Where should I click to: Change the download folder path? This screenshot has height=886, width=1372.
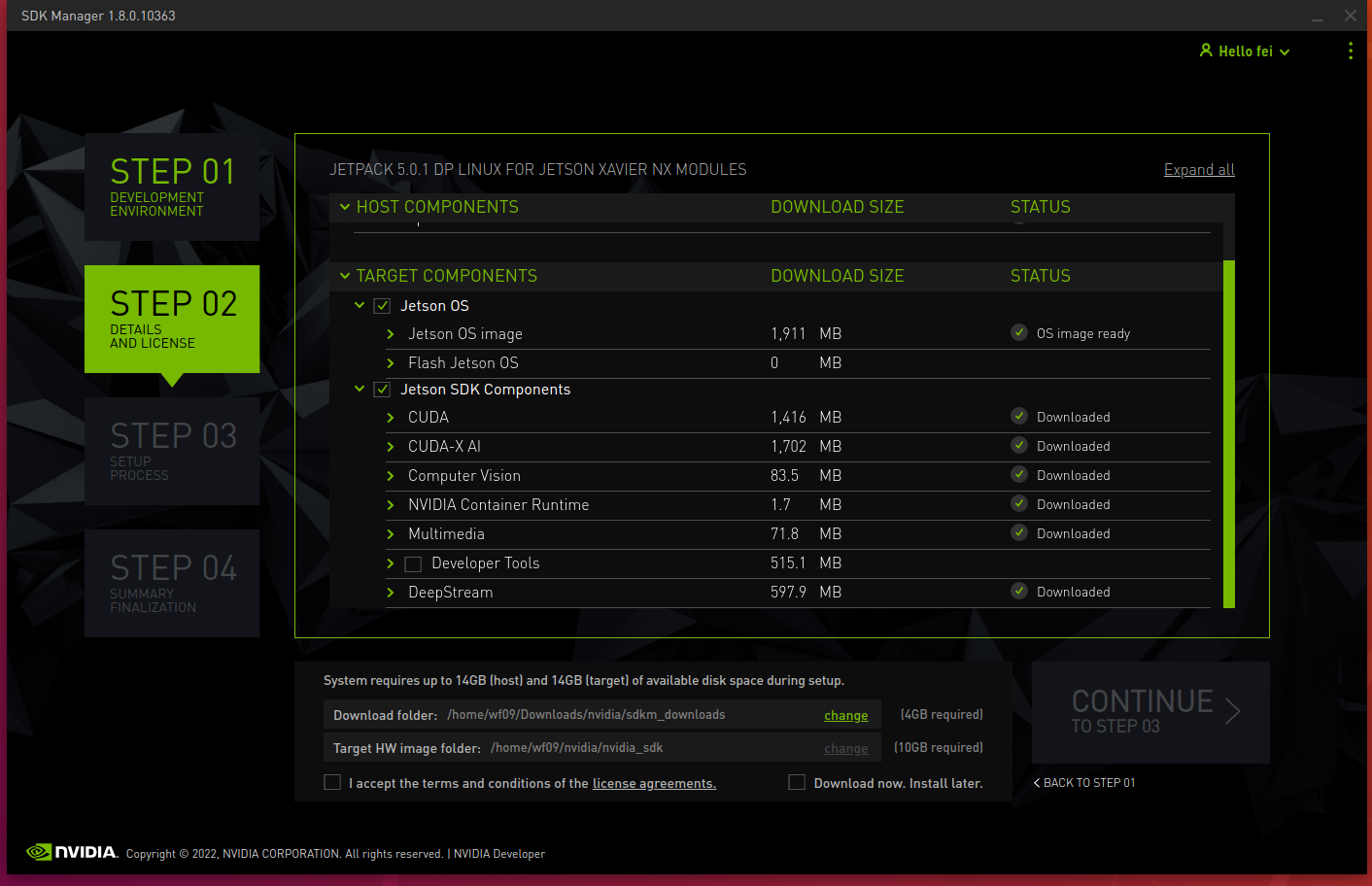coord(845,716)
